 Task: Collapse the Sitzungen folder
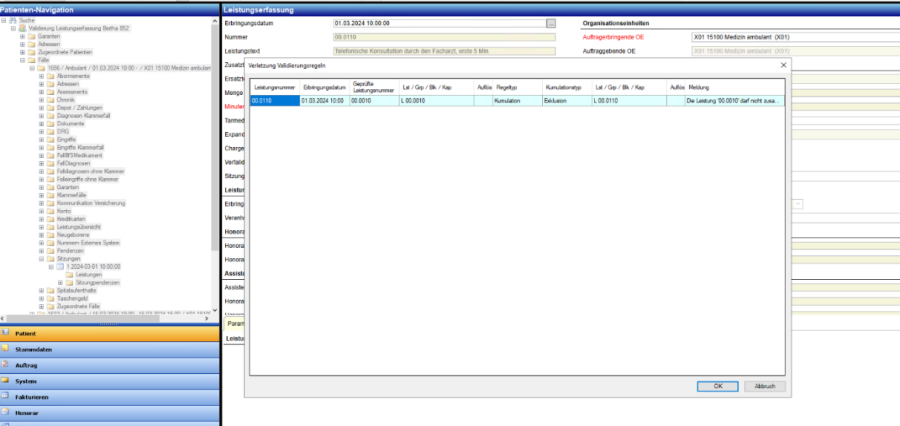41,259
